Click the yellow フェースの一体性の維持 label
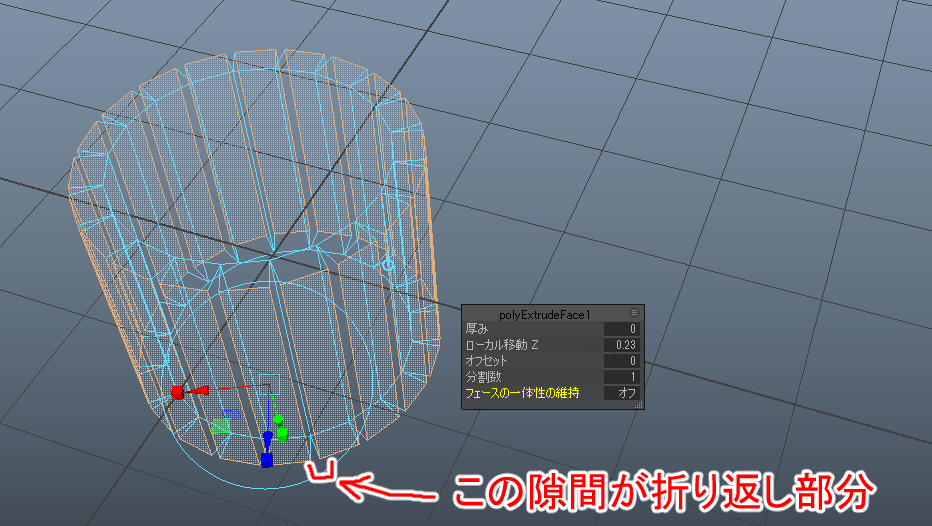The width and height of the screenshot is (932, 526). click(522, 393)
